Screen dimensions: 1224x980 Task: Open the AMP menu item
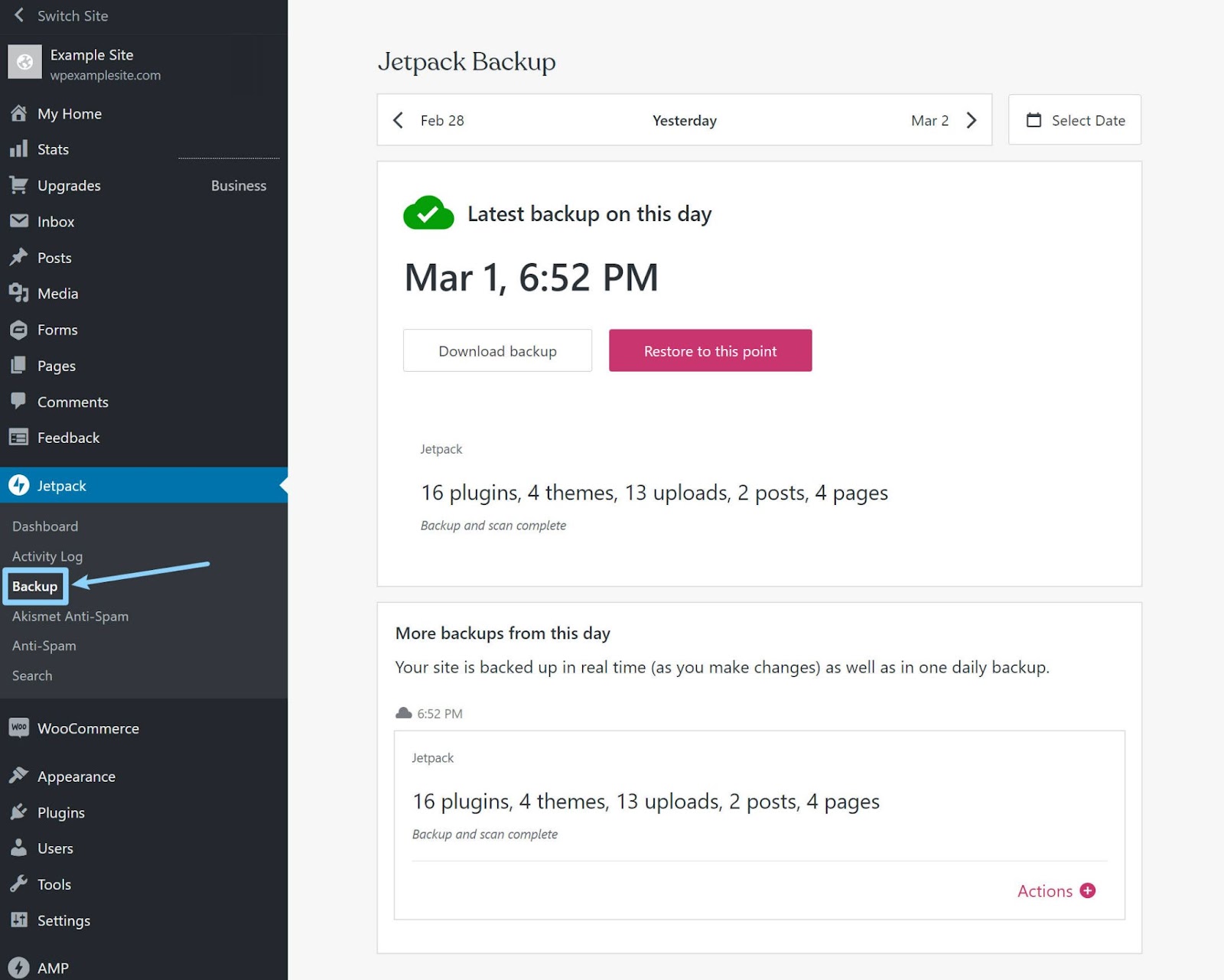click(144, 968)
